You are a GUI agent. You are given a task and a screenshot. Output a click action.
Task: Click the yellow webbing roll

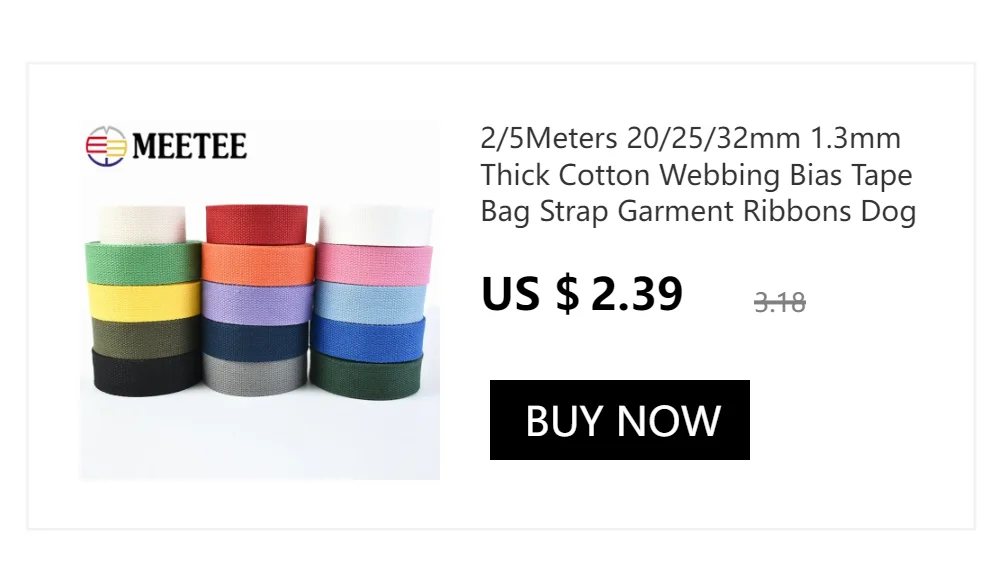[x=144, y=300]
